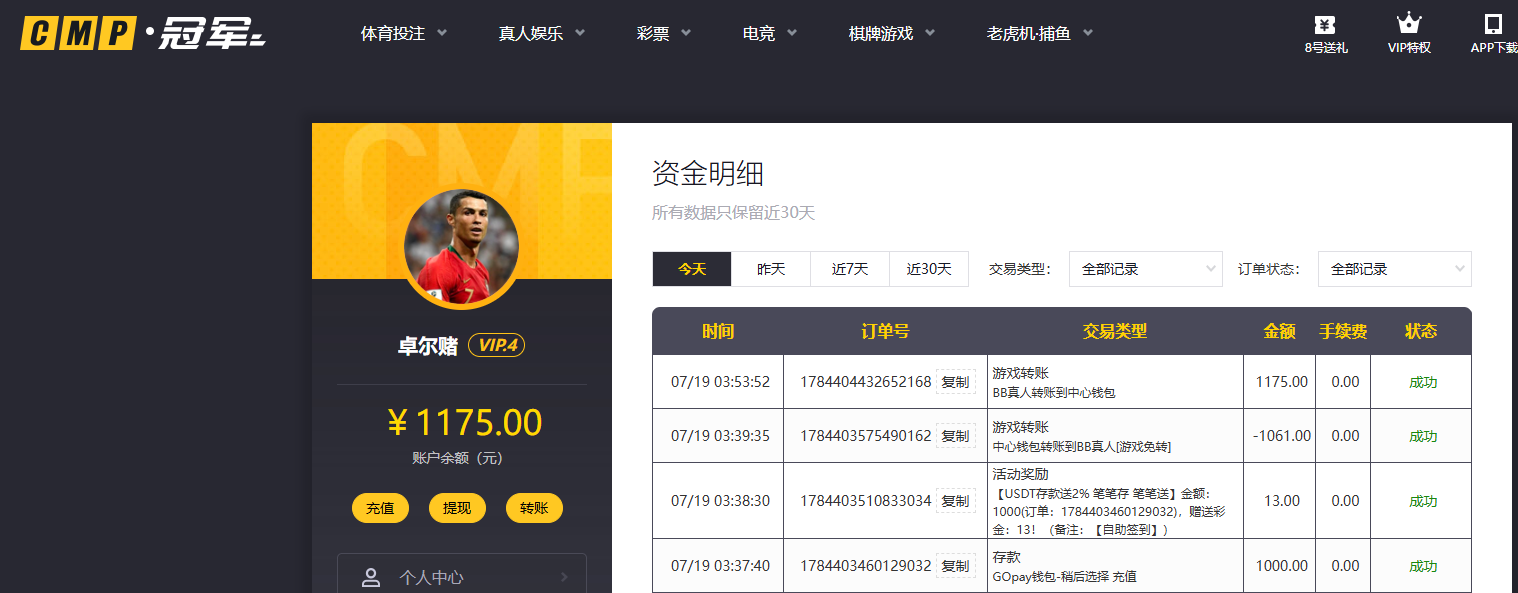Click the time 07/19 03:38:30

click(x=720, y=501)
